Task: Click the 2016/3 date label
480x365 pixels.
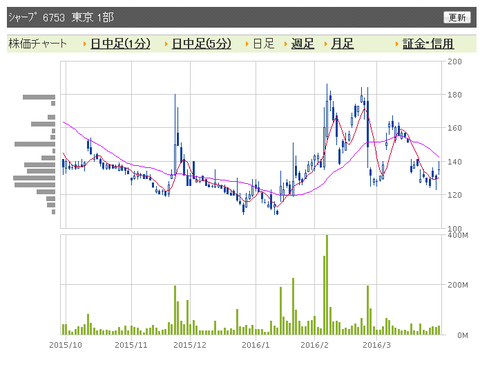Action: [x=377, y=345]
